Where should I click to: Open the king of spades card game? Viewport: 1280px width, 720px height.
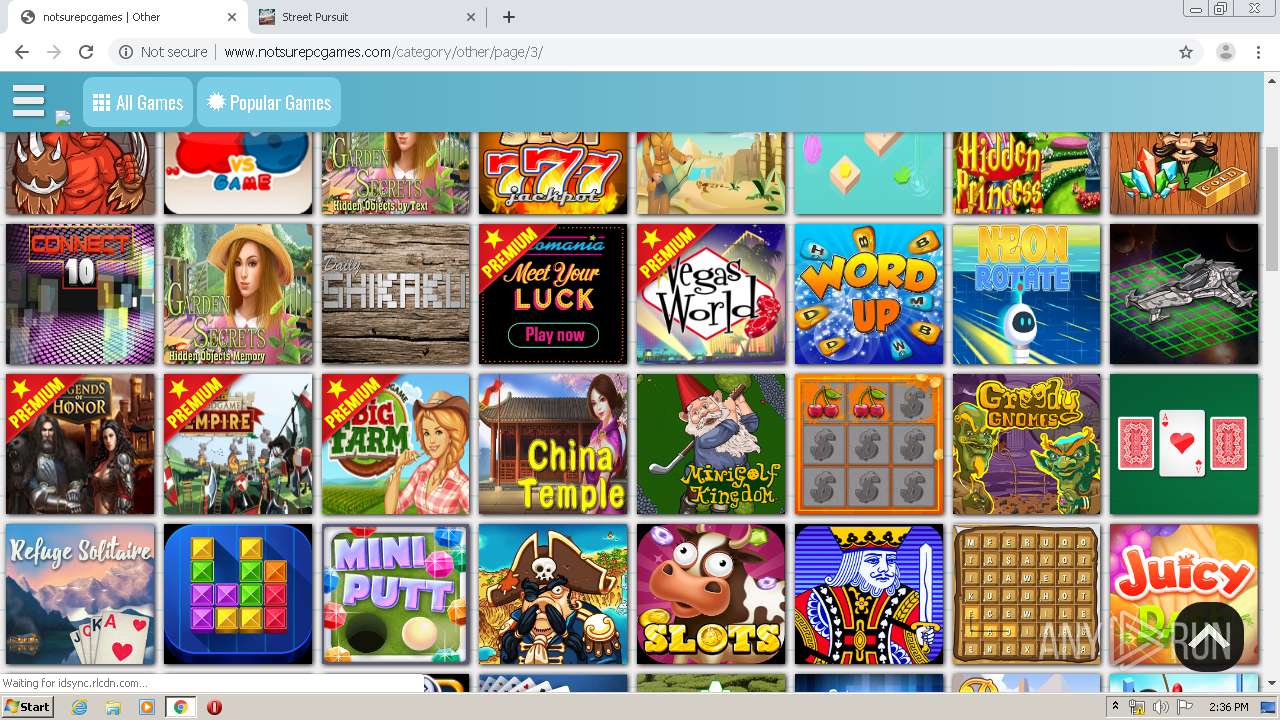(869, 594)
